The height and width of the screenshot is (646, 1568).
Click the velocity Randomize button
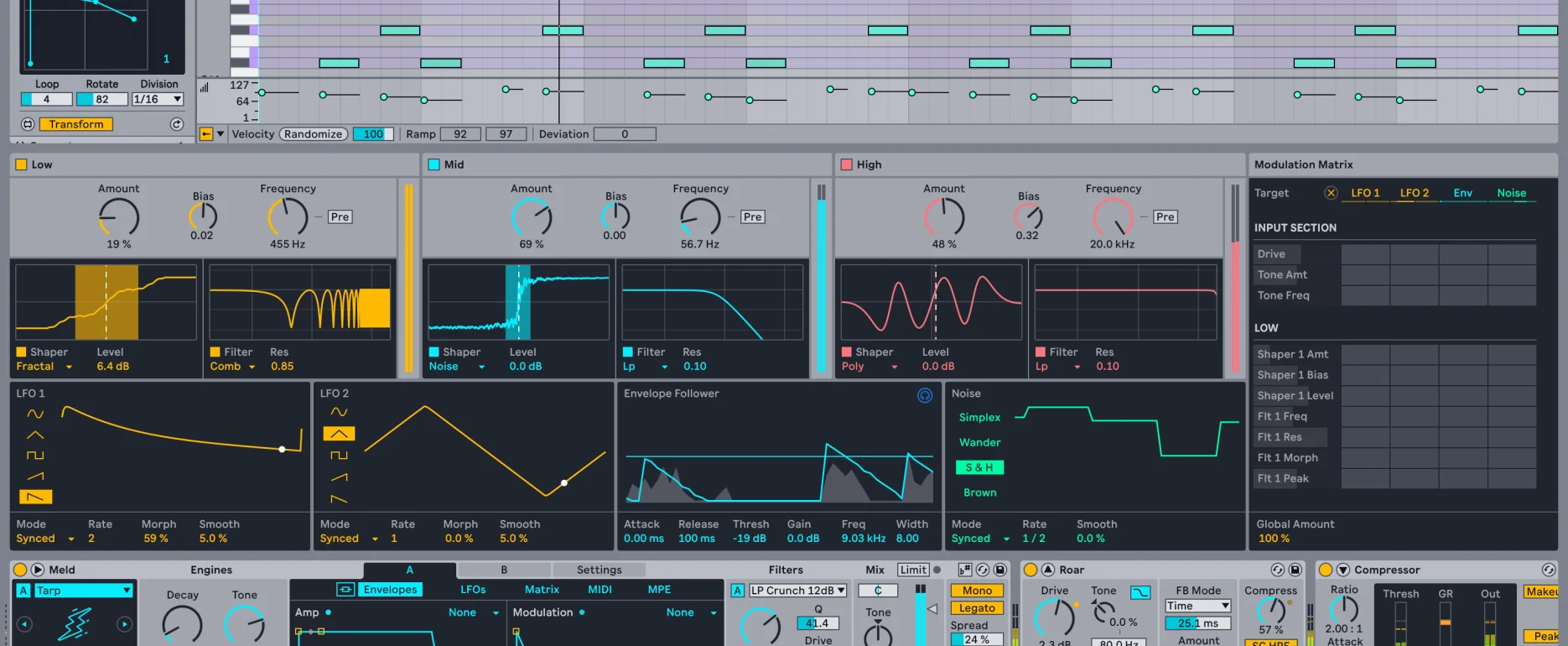[314, 134]
